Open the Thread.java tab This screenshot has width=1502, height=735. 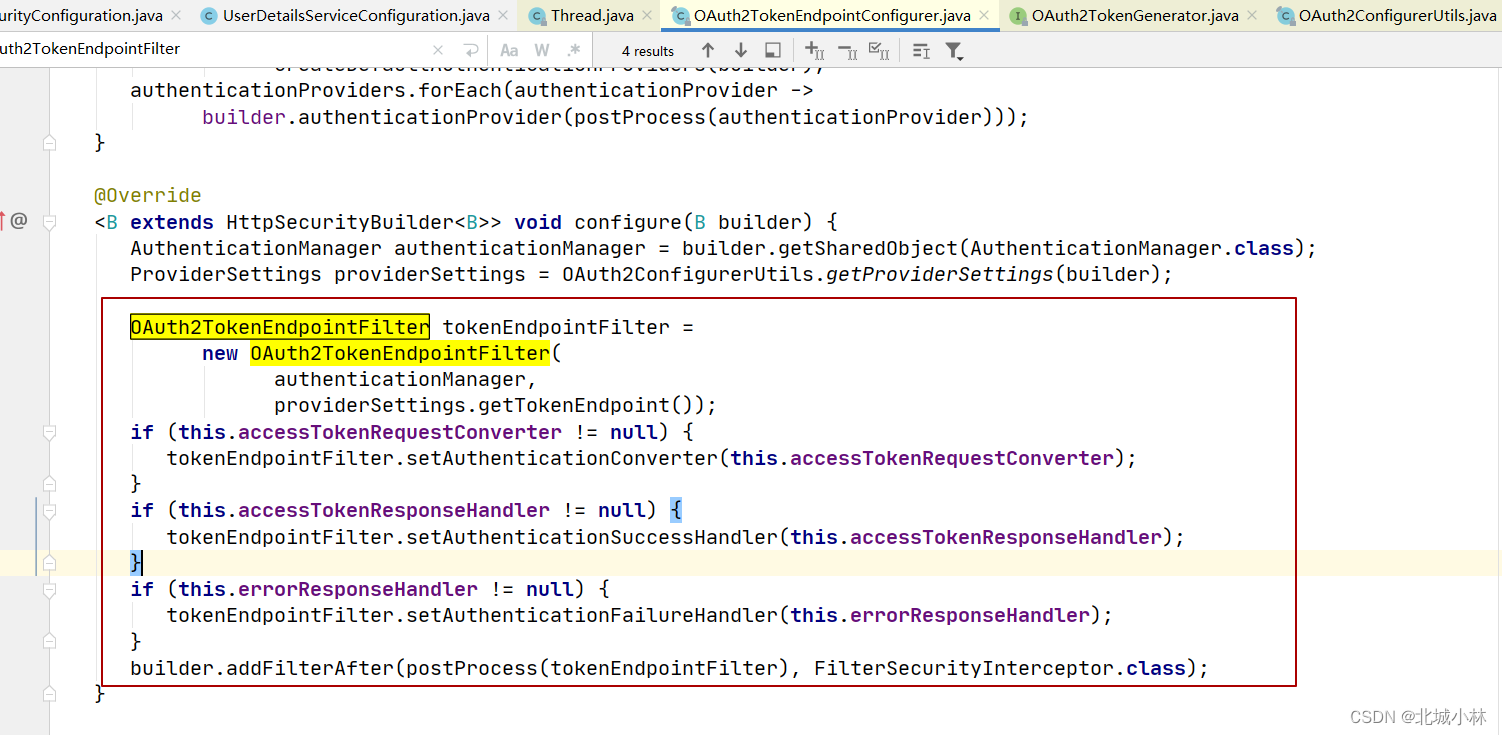tap(592, 16)
